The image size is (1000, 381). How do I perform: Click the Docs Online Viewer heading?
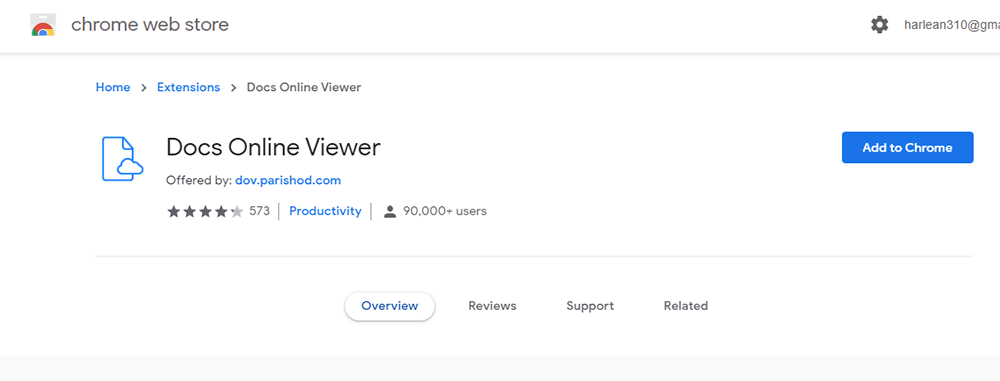pyautogui.click(x=273, y=147)
